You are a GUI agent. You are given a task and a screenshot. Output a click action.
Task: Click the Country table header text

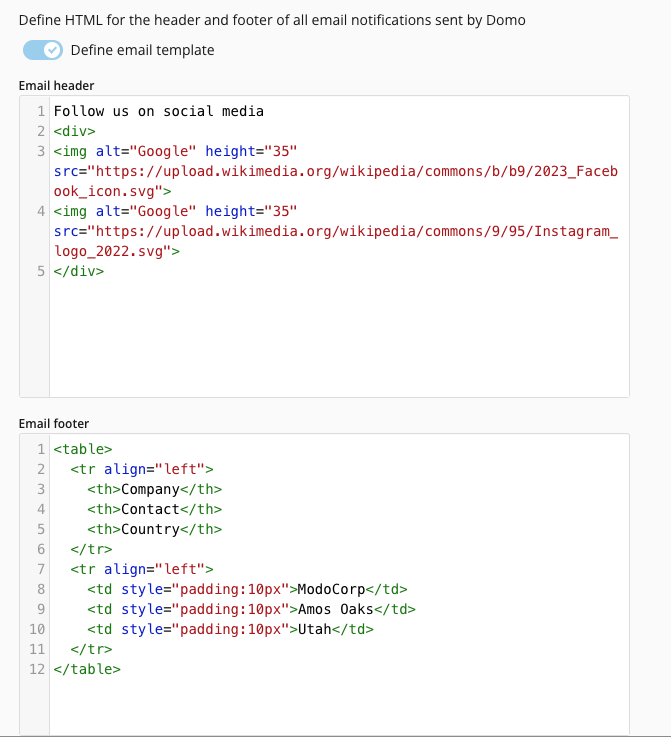click(150, 529)
